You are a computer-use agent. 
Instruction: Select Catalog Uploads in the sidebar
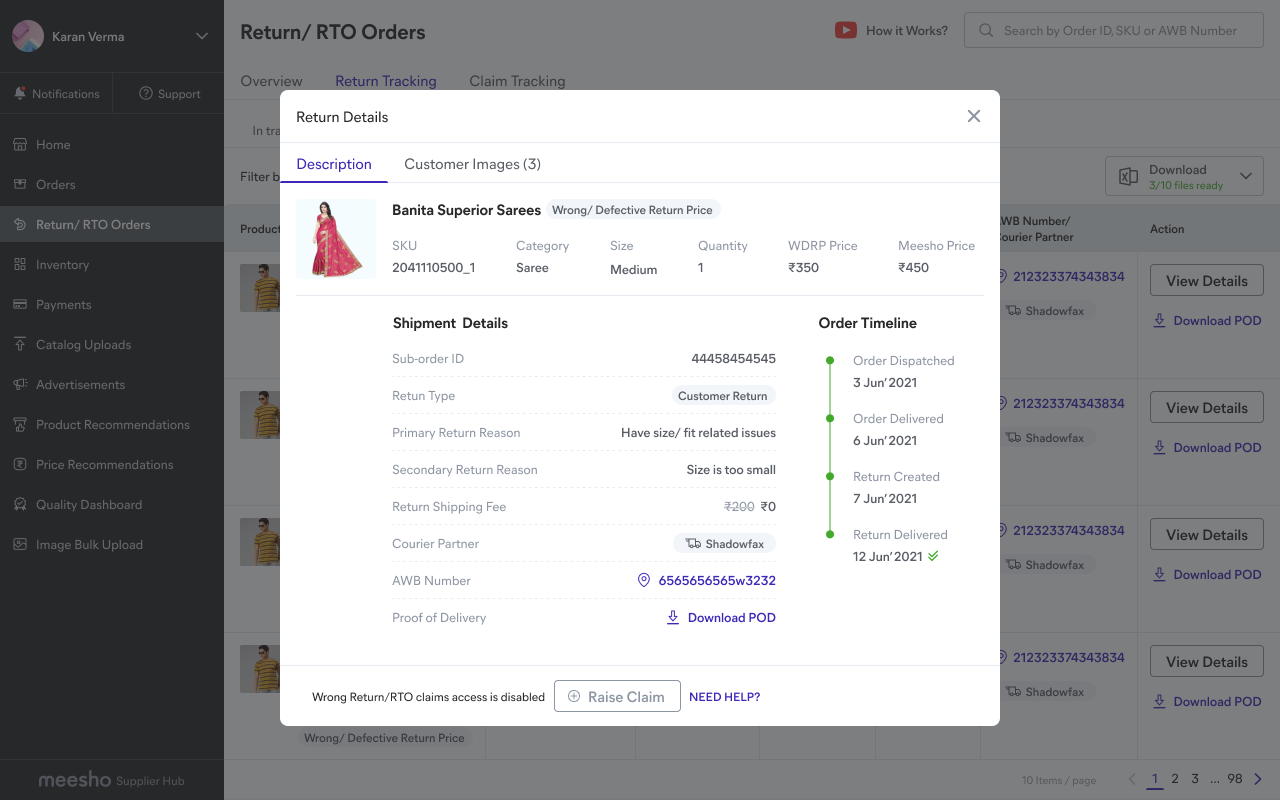pyautogui.click(x=112, y=344)
